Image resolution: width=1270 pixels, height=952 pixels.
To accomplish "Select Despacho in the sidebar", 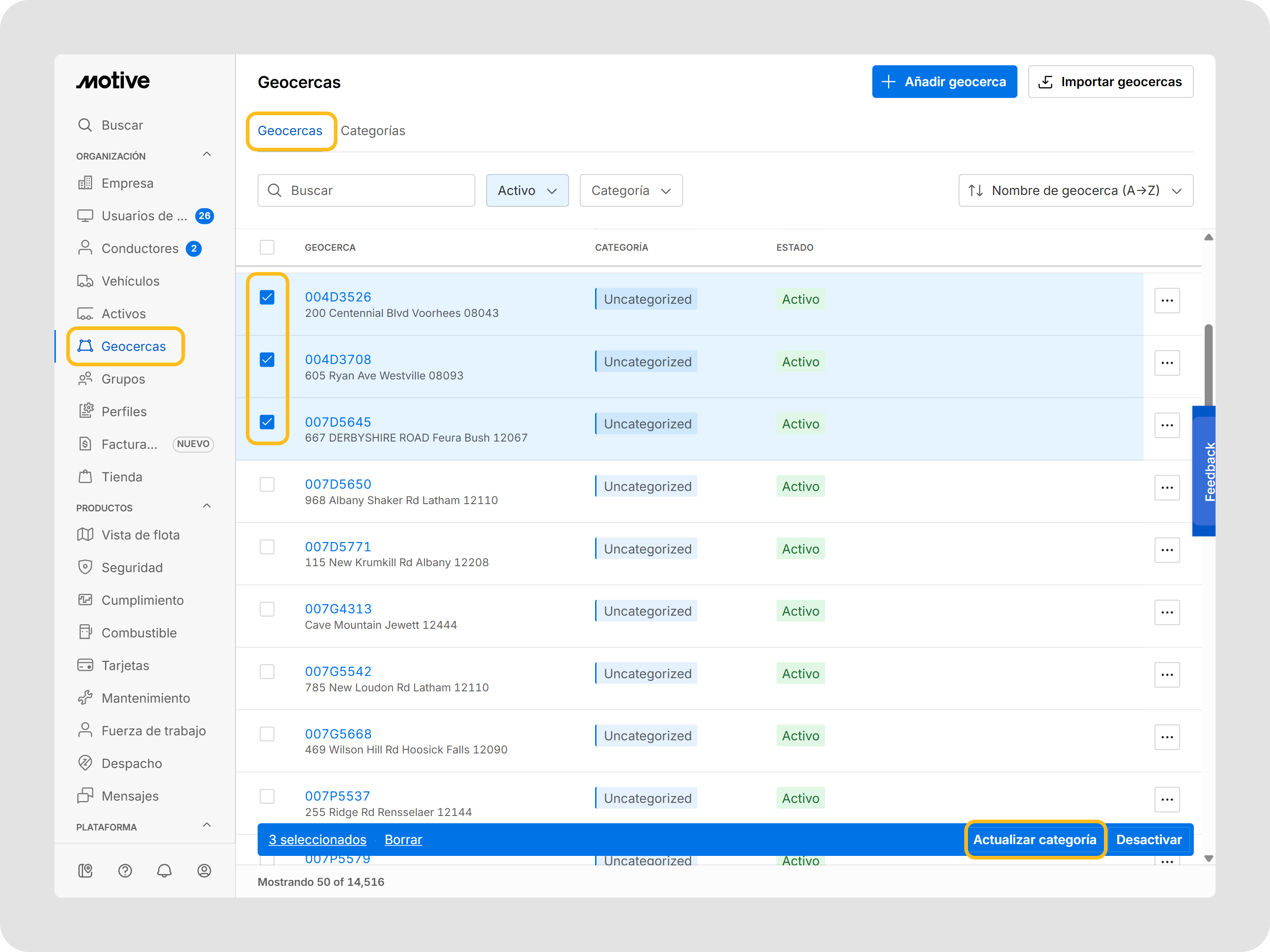I will tap(132, 763).
